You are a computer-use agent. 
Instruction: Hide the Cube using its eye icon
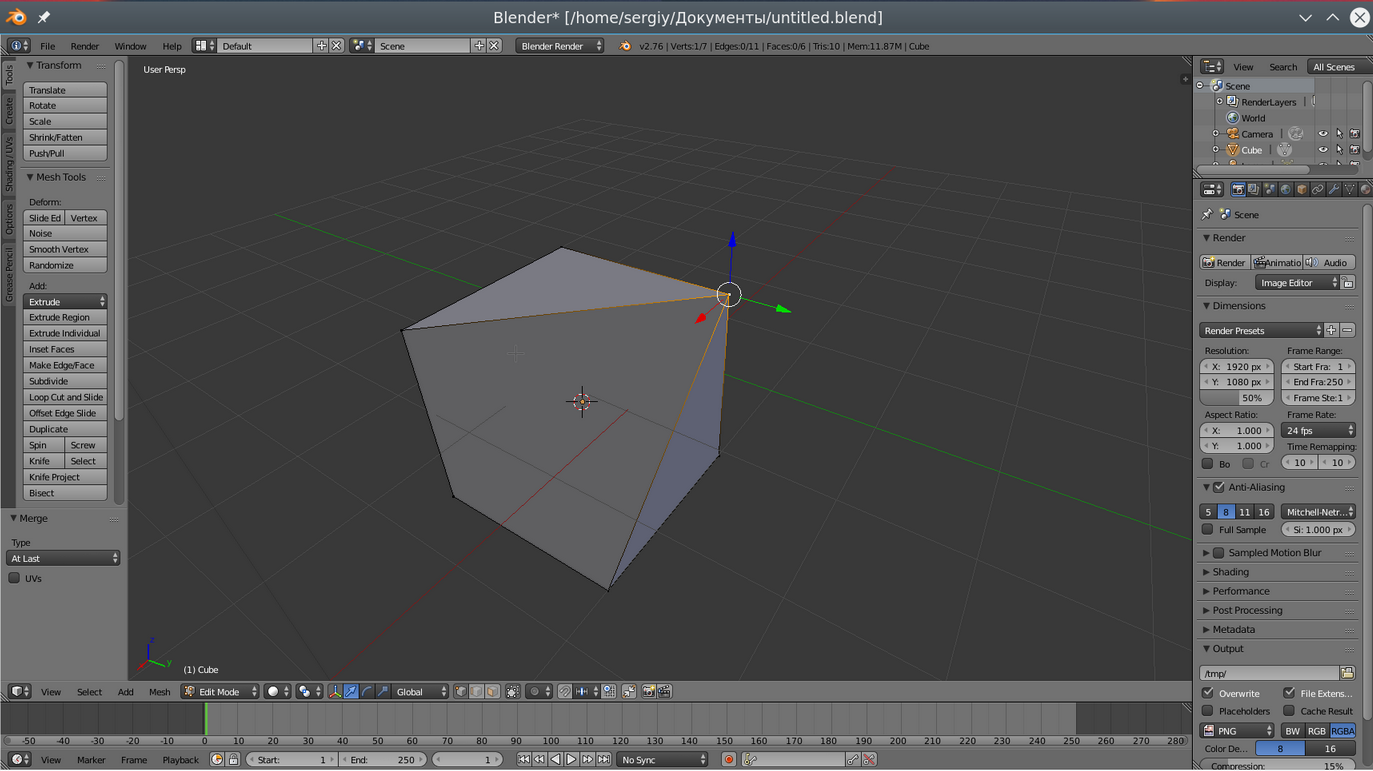[1322, 150]
